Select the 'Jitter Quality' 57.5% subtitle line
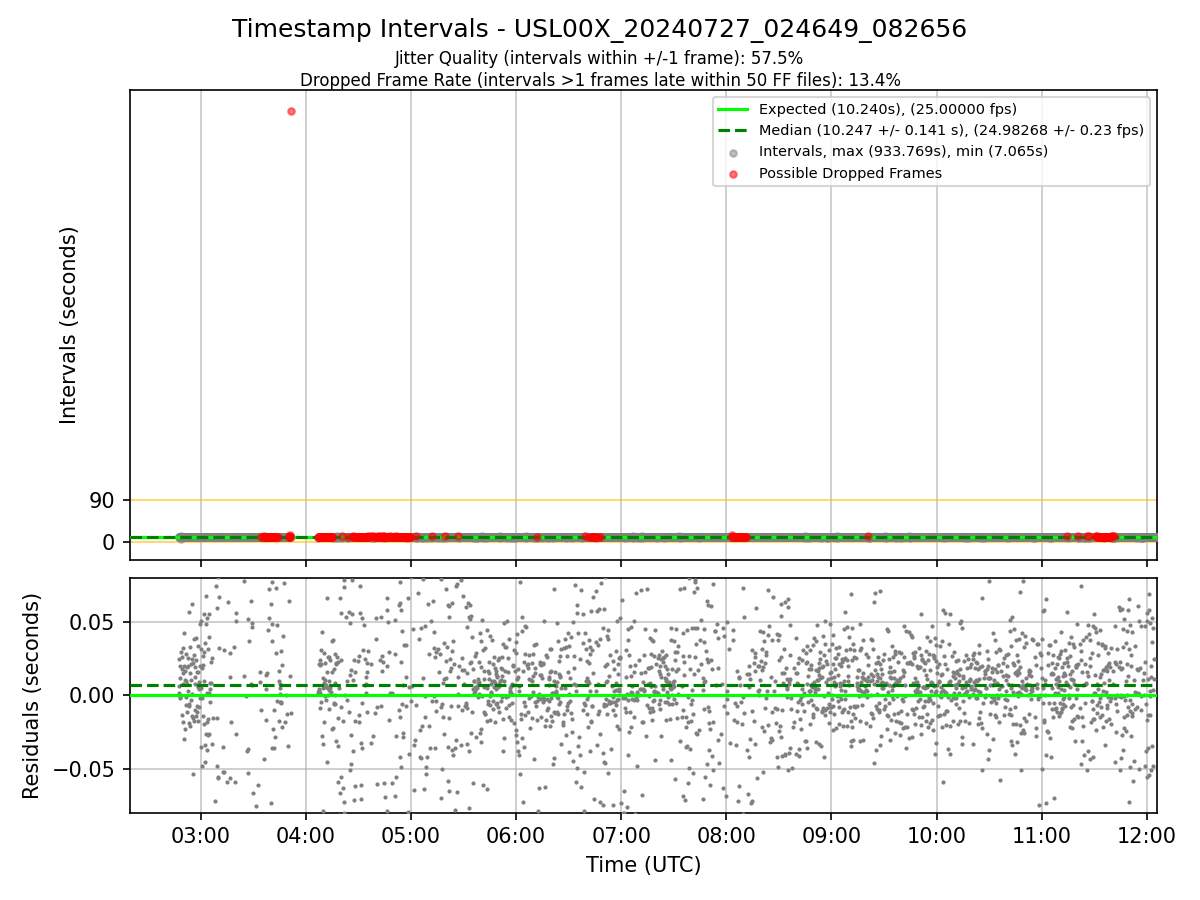Viewport: 1200px width, 900px height. (599, 58)
